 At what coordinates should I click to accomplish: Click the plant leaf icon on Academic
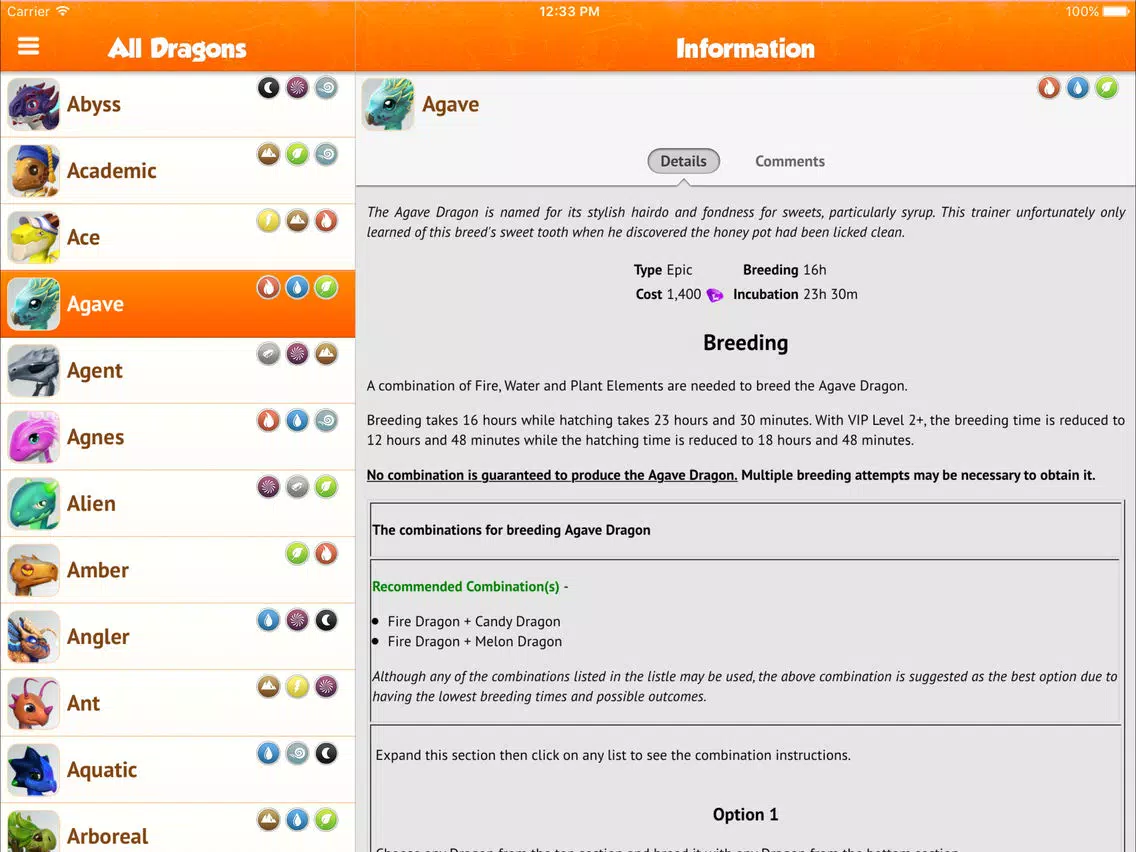click(x=297, y=154)
